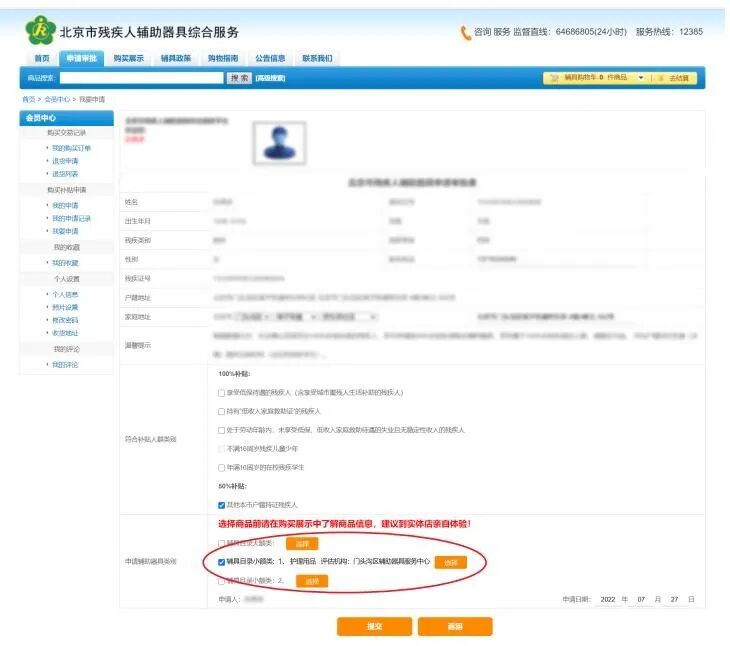
Task: Open 我的购买订单 in the sidebar
Action: (x=71, y=148)
